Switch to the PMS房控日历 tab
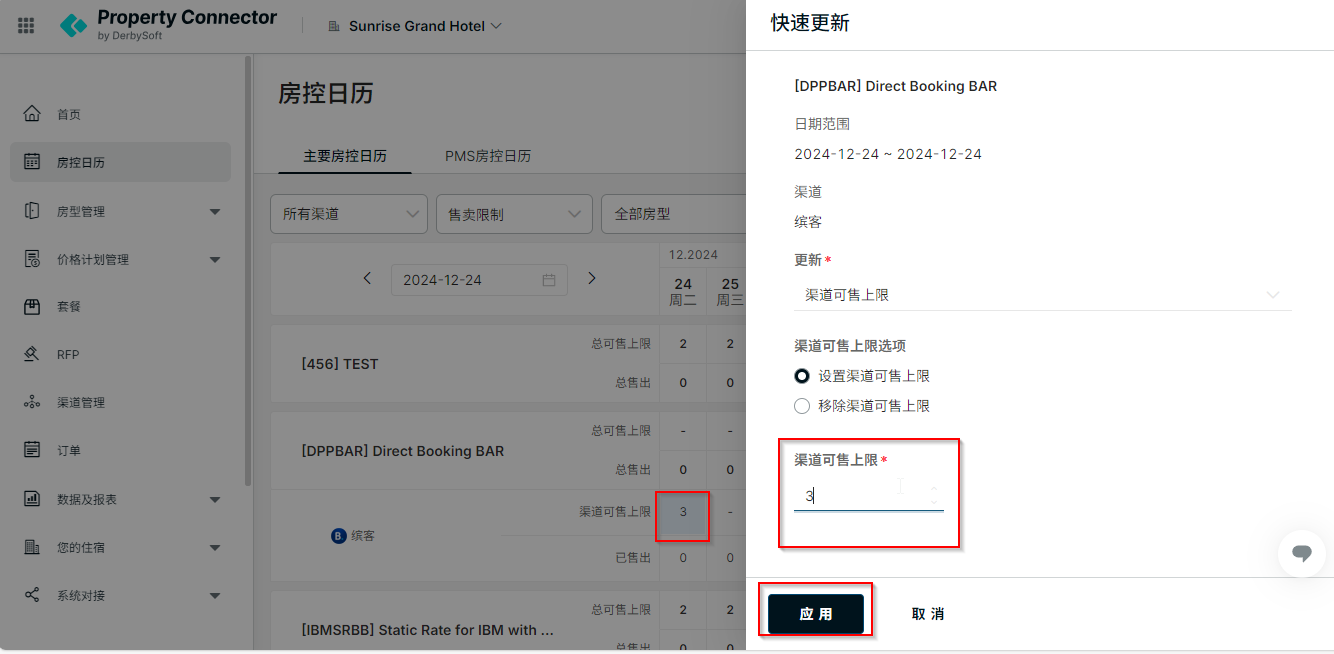The image size is (1334, 654). (488, 156)
